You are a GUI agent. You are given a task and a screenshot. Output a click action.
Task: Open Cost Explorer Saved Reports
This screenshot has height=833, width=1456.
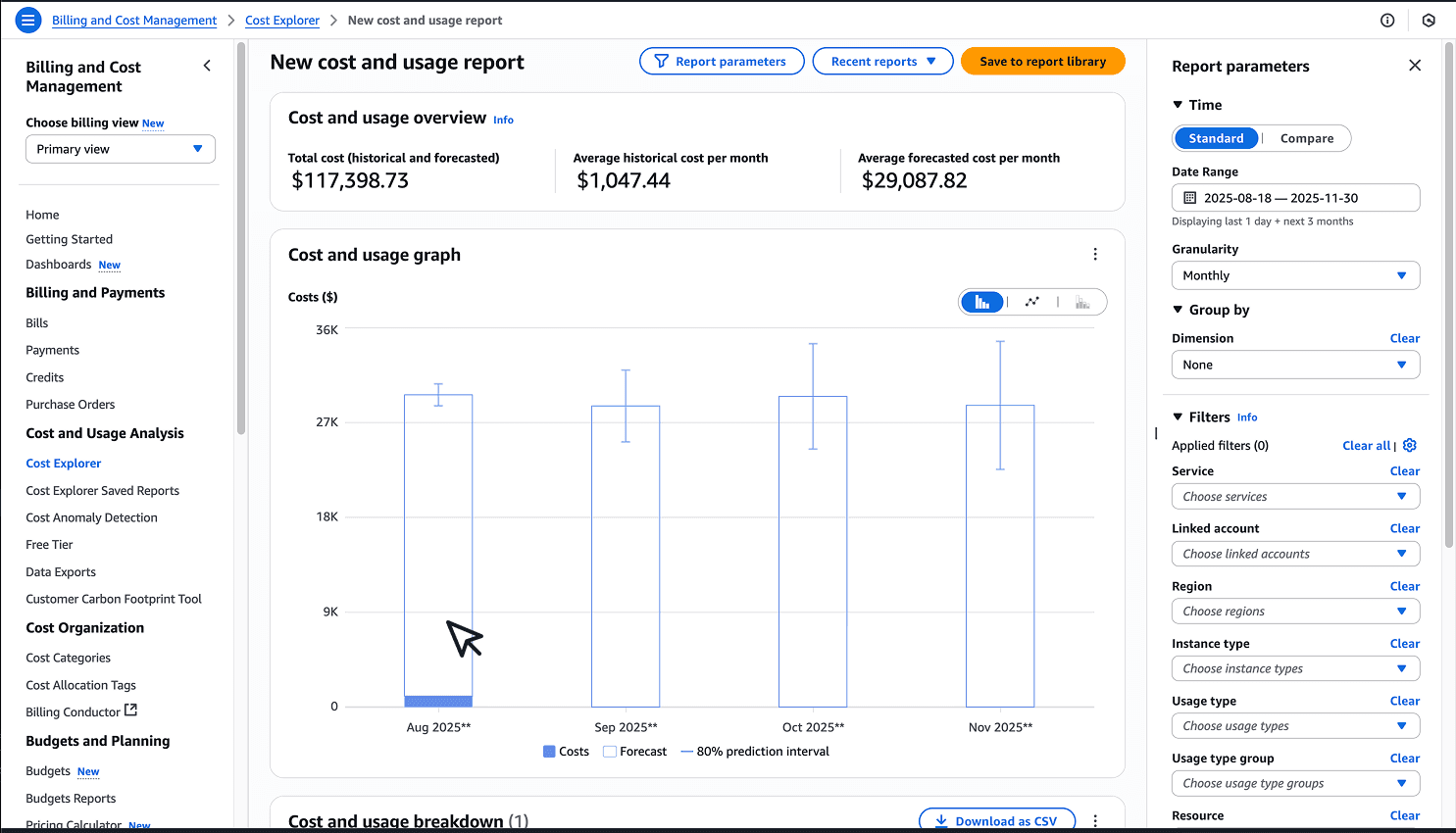click(103, 490)
